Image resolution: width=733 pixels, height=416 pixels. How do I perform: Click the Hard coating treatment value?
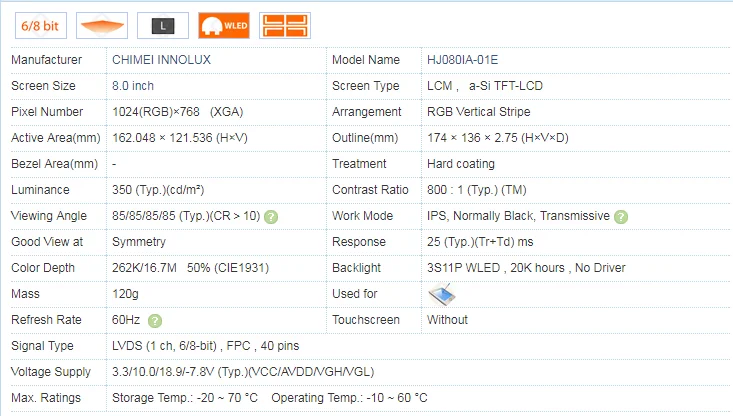[x=461, y=164]
